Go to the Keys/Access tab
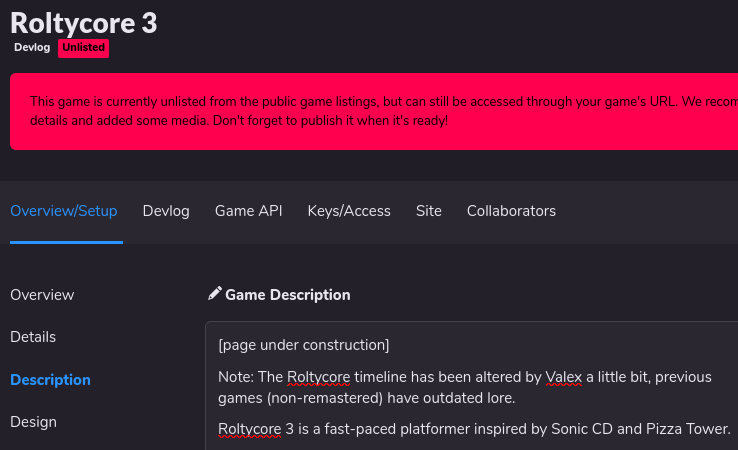738x450 pixels. pyautogui.click(x=349, y=211)
